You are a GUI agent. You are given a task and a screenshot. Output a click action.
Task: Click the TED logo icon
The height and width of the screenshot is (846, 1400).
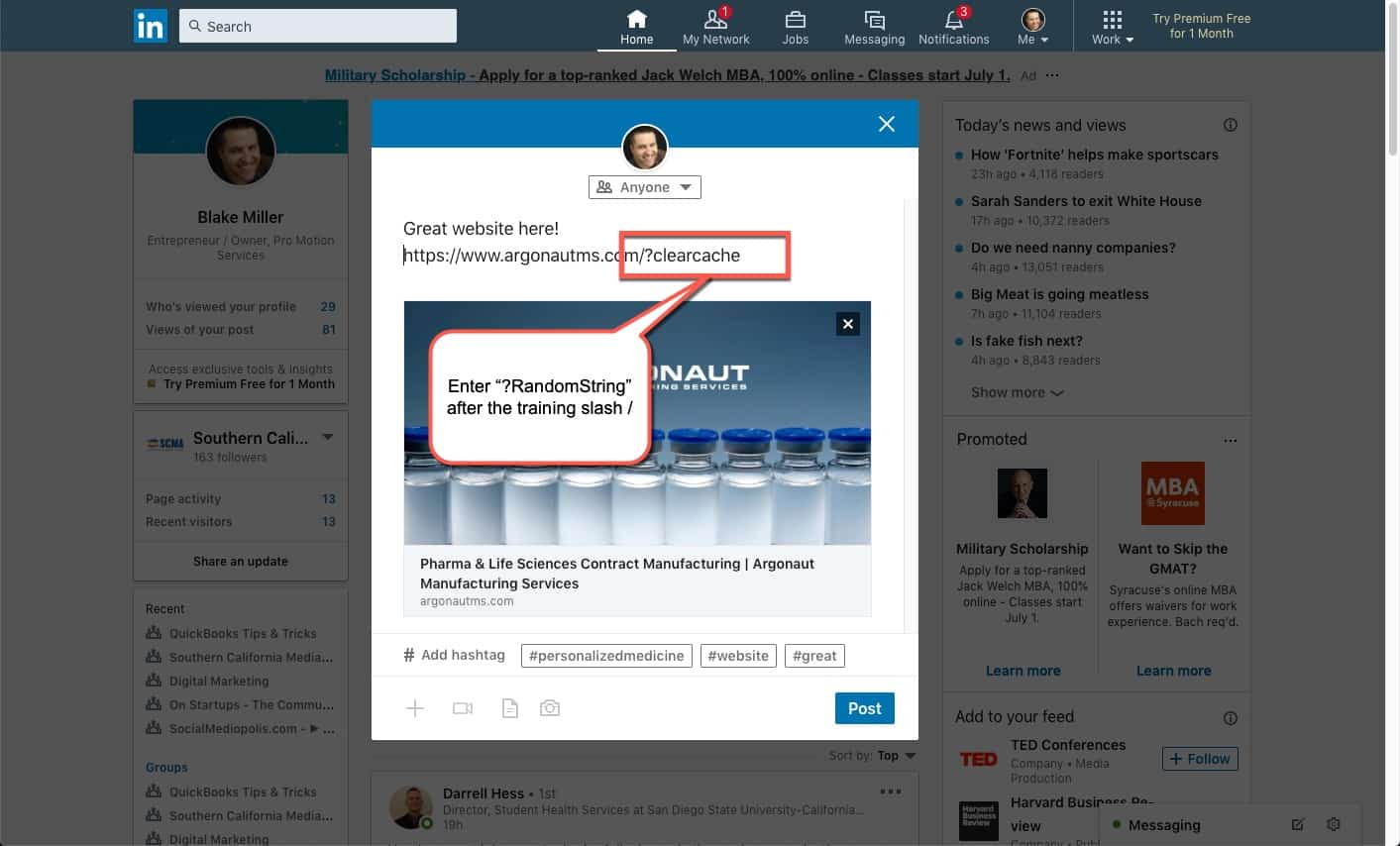click(x=978, y=759)
